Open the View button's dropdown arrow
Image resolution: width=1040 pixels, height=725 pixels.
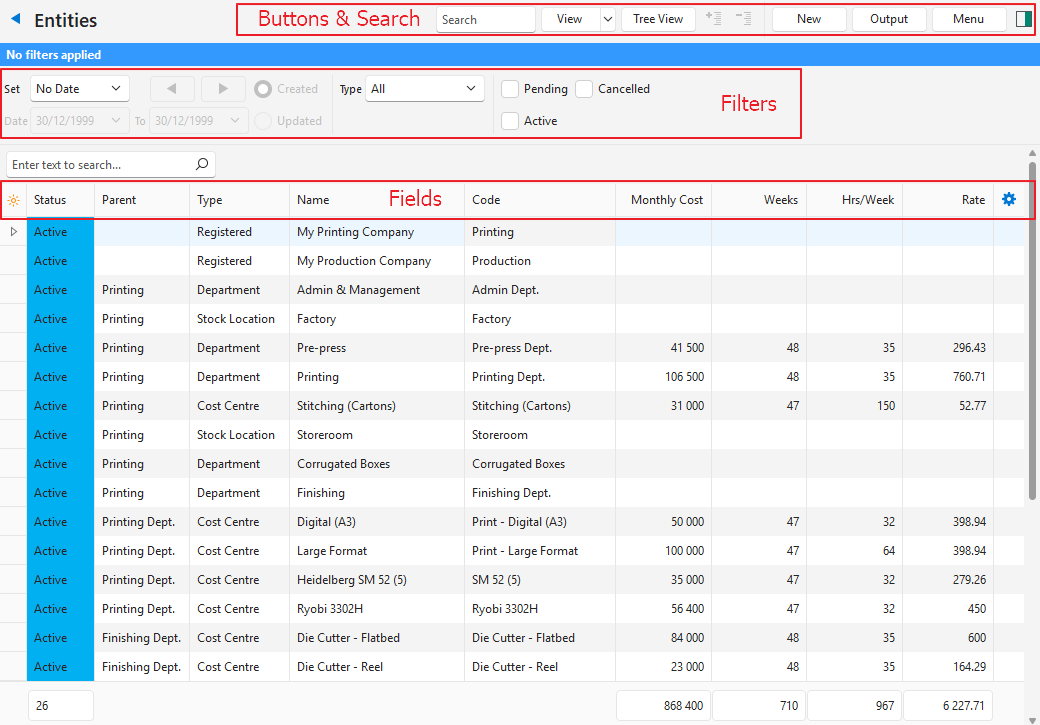pos(607,19)
